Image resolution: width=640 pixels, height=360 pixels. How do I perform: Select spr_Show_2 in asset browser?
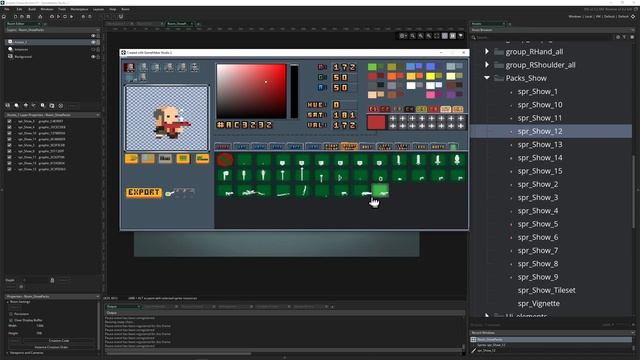point(538,184)
